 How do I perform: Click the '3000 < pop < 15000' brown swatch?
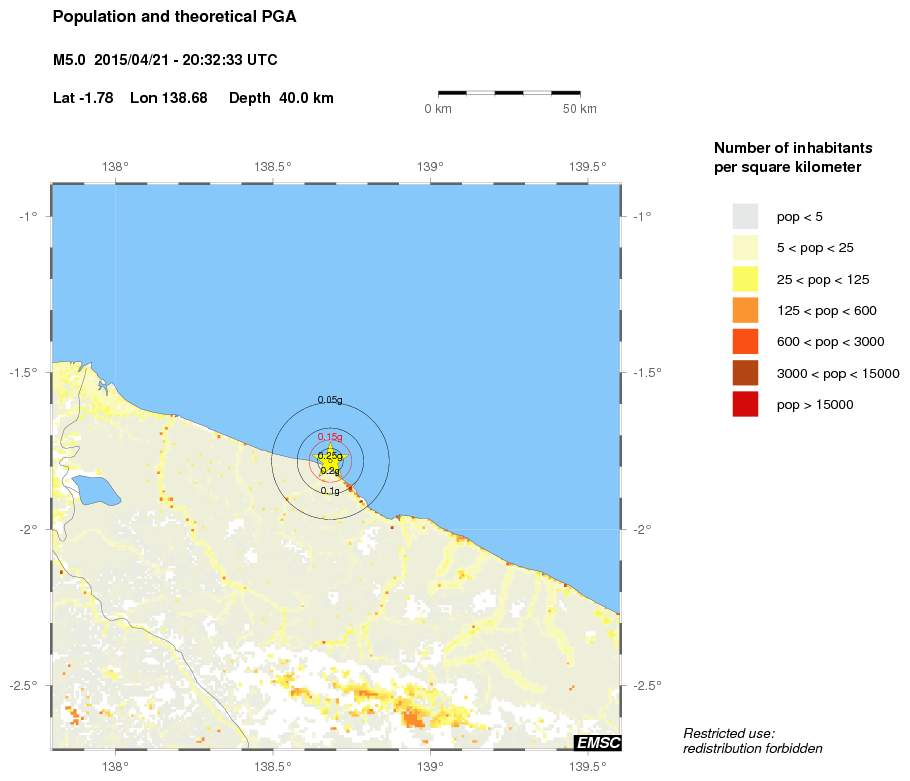pyautogui.click(x=745, y=373)
